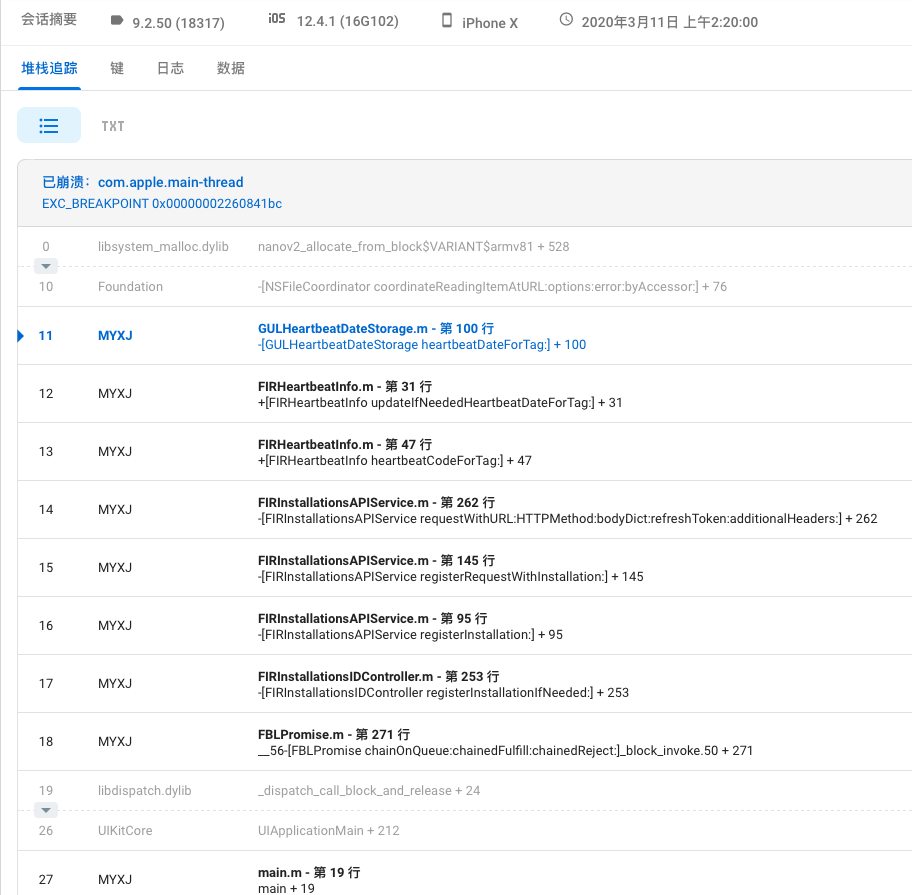Screen dimensions: 912x895
Task: Click the iOS version icon
Action: (277, 20)
